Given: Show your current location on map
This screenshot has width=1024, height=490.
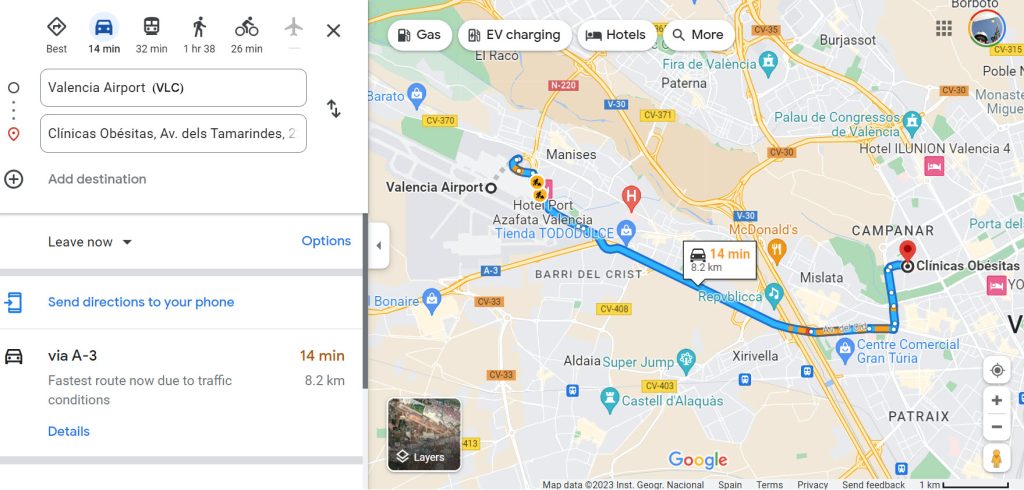Looking at the screenshot, I should [997, 370].
